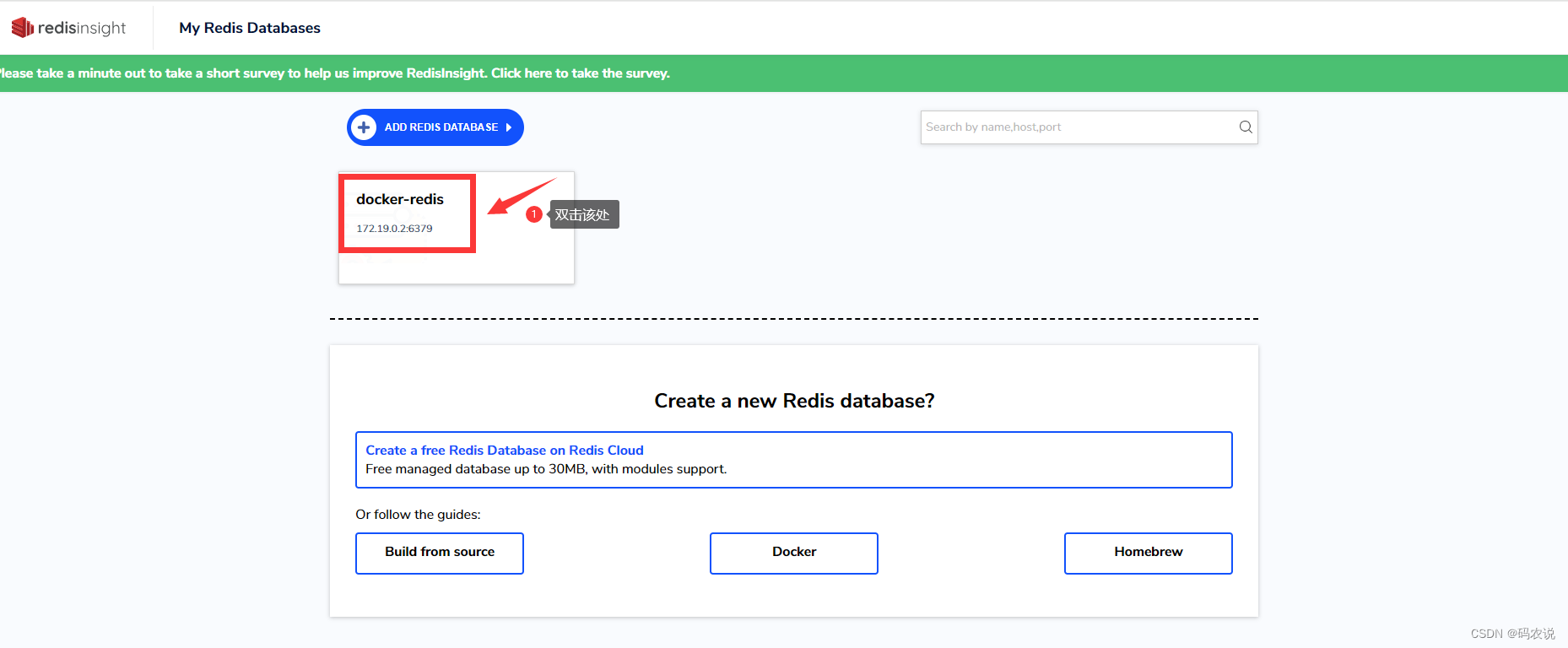Click the plus icon on Add Redis Database

(364, 127)
